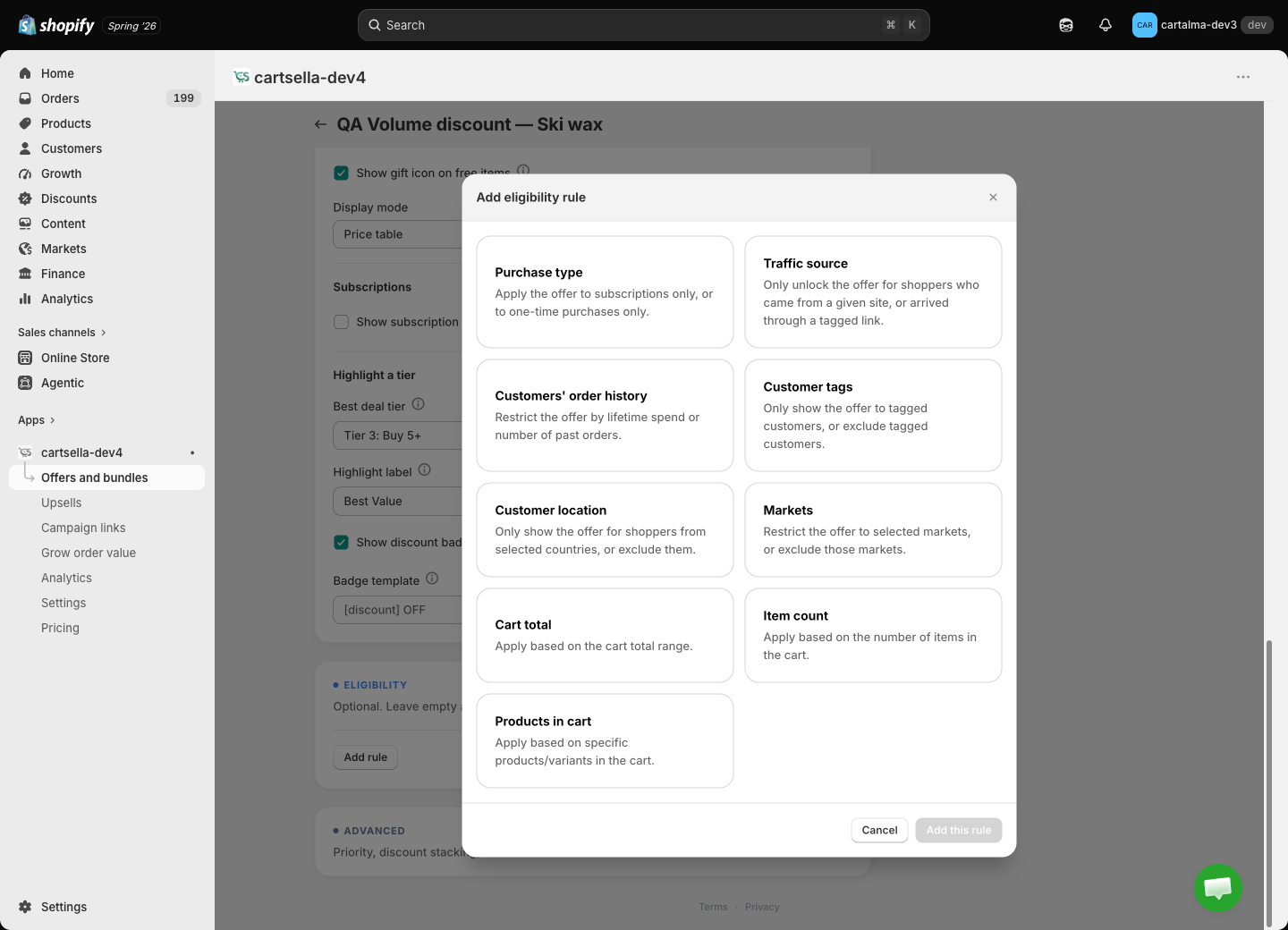The width and height of the screenshot is (1288, 930).
Task: Open the Best deal tier dropdown
Action: [398, 435]
